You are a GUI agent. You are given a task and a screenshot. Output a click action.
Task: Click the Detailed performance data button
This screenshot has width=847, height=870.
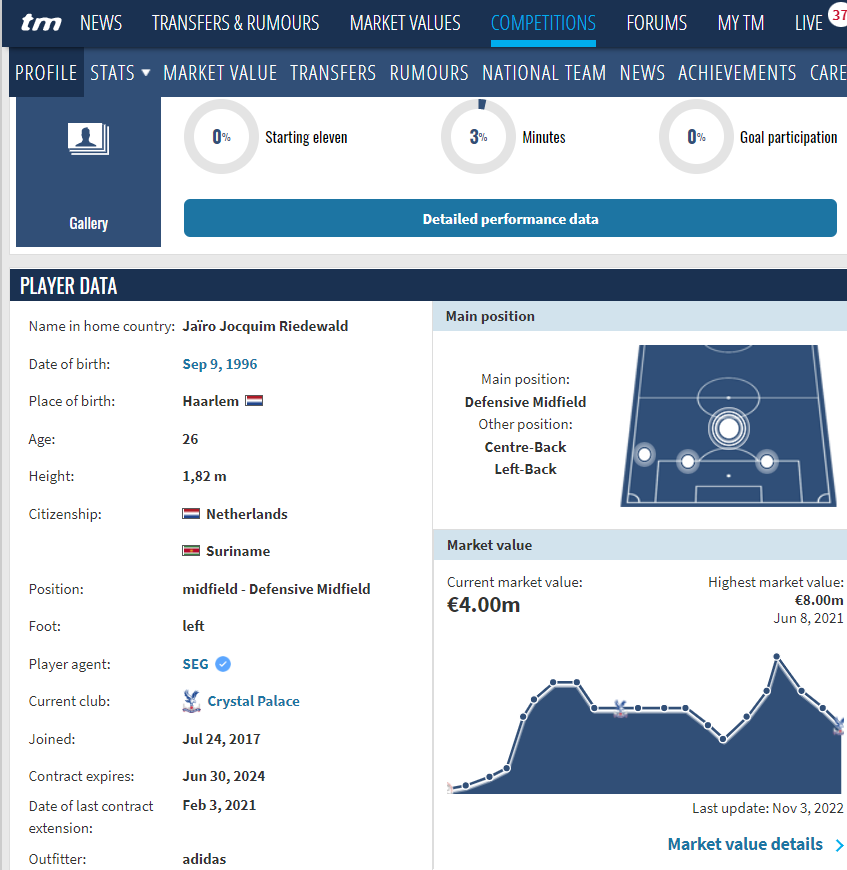(510, 219)
